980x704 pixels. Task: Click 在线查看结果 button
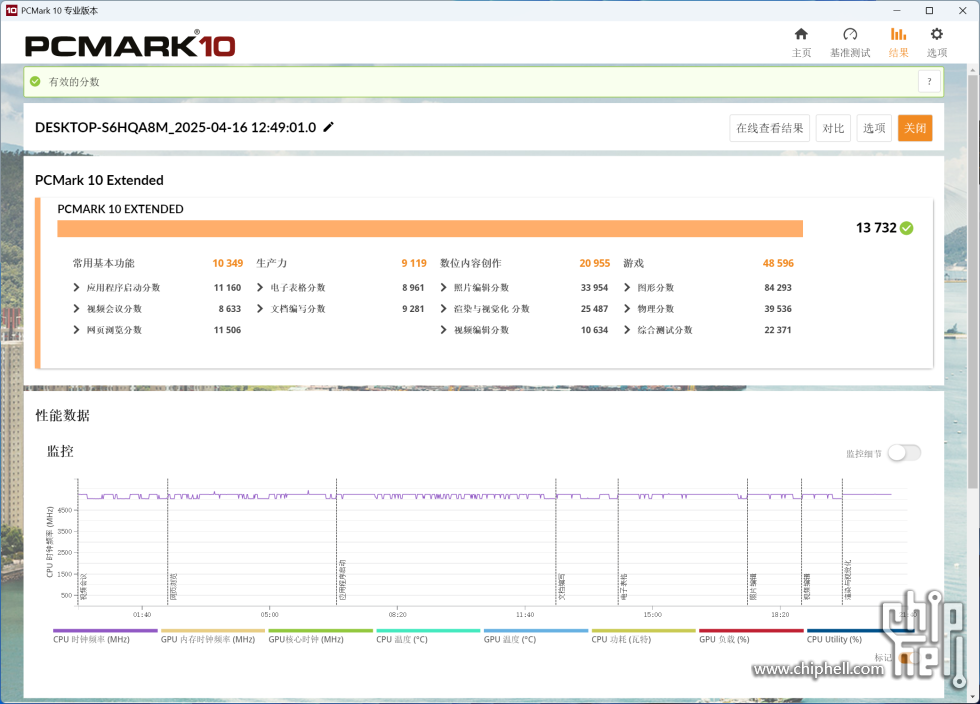(x=769, y=128)
